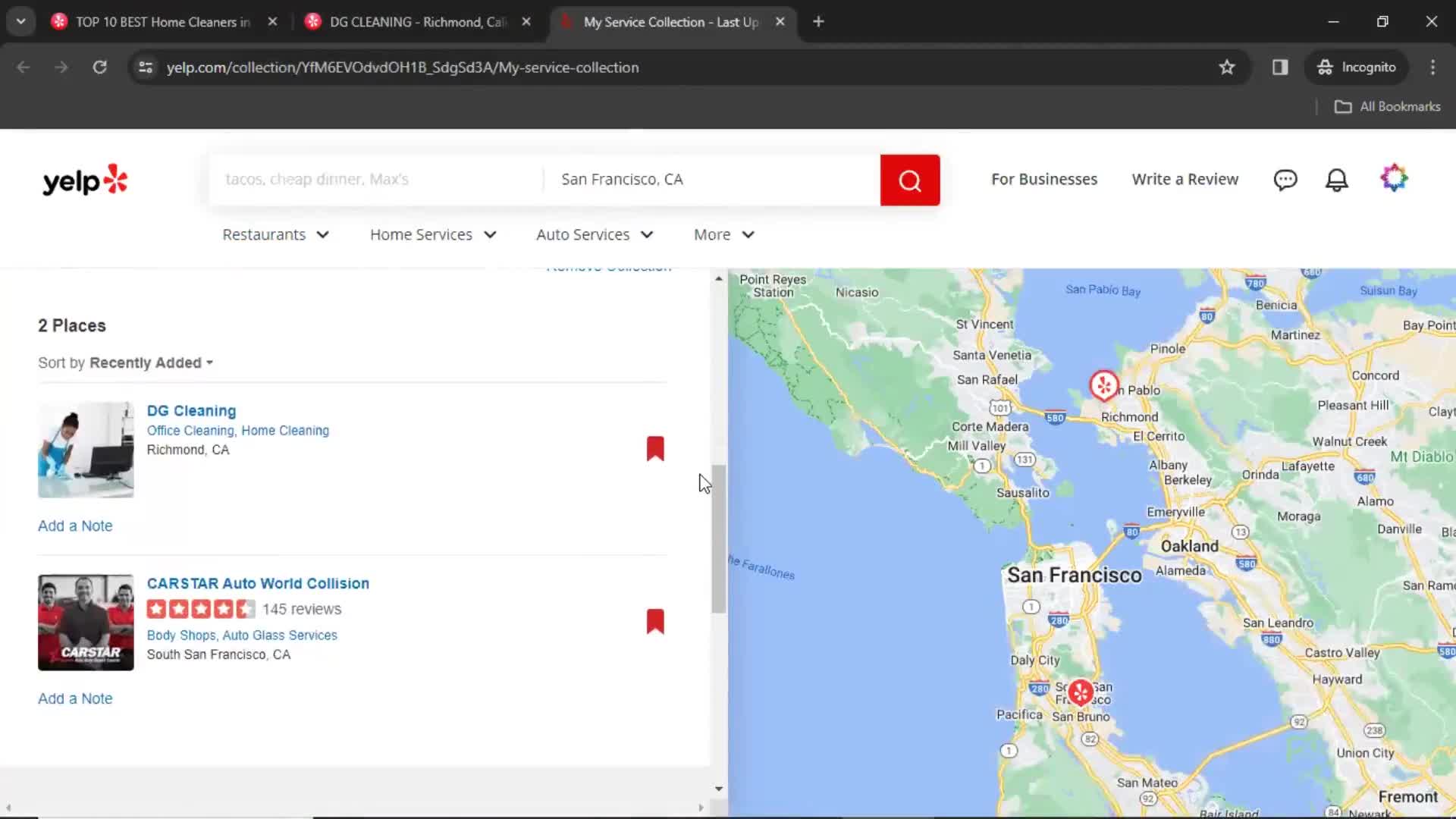
Task: Open All Bookmarks folder
Action: click(x=1388, y=107)
